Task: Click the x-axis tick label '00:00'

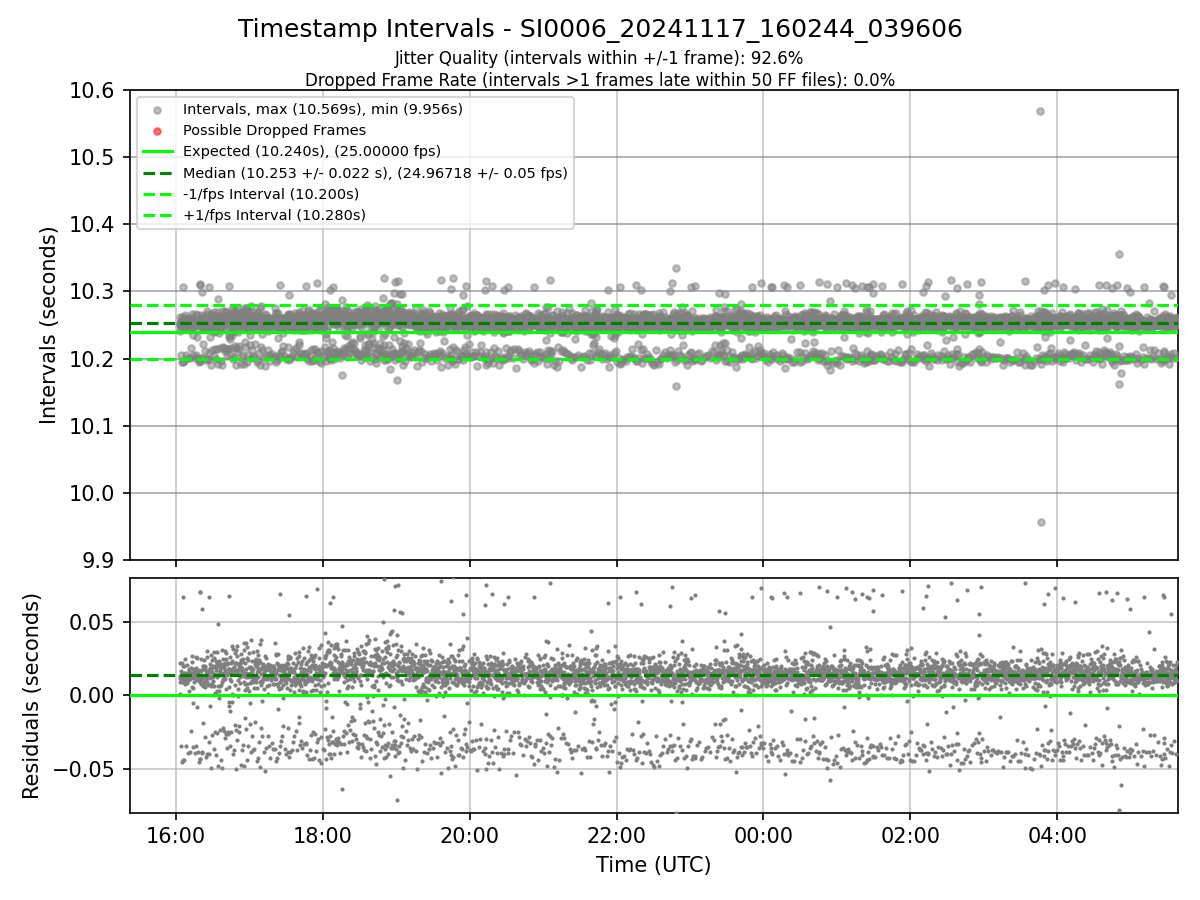Action: (x=763, y=835)
